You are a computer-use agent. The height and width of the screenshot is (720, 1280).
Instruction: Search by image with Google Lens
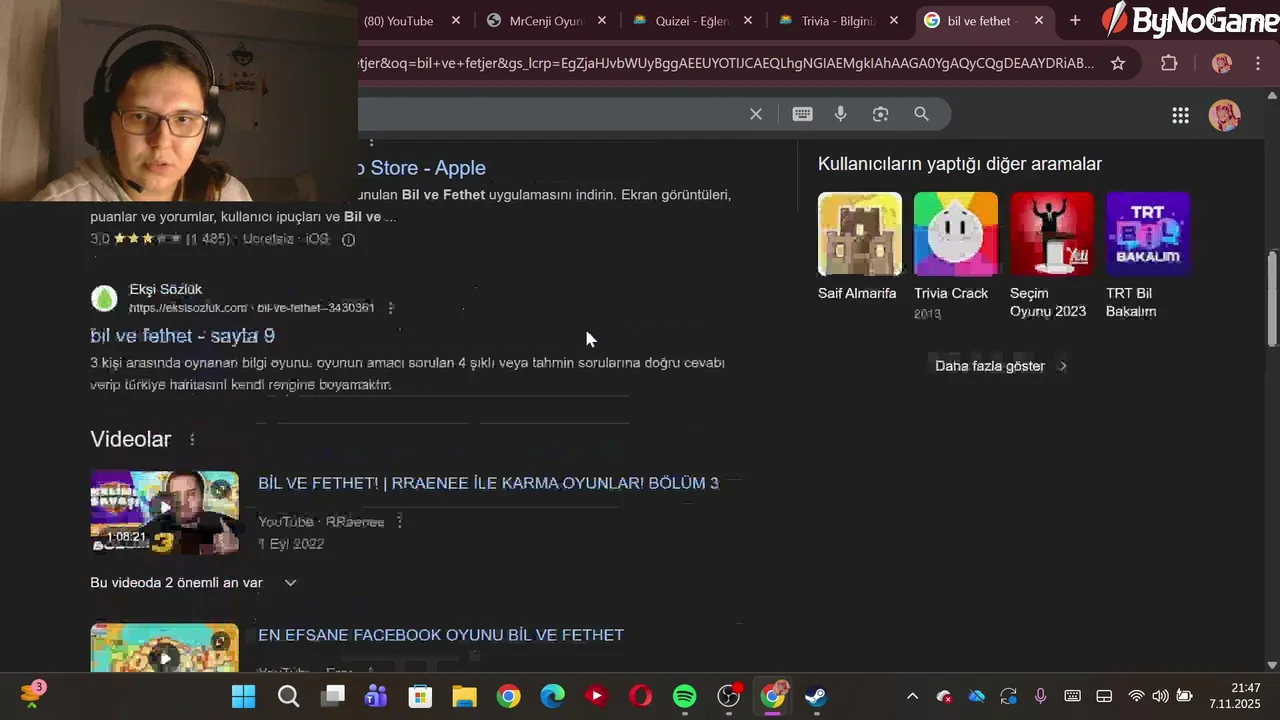880,114
